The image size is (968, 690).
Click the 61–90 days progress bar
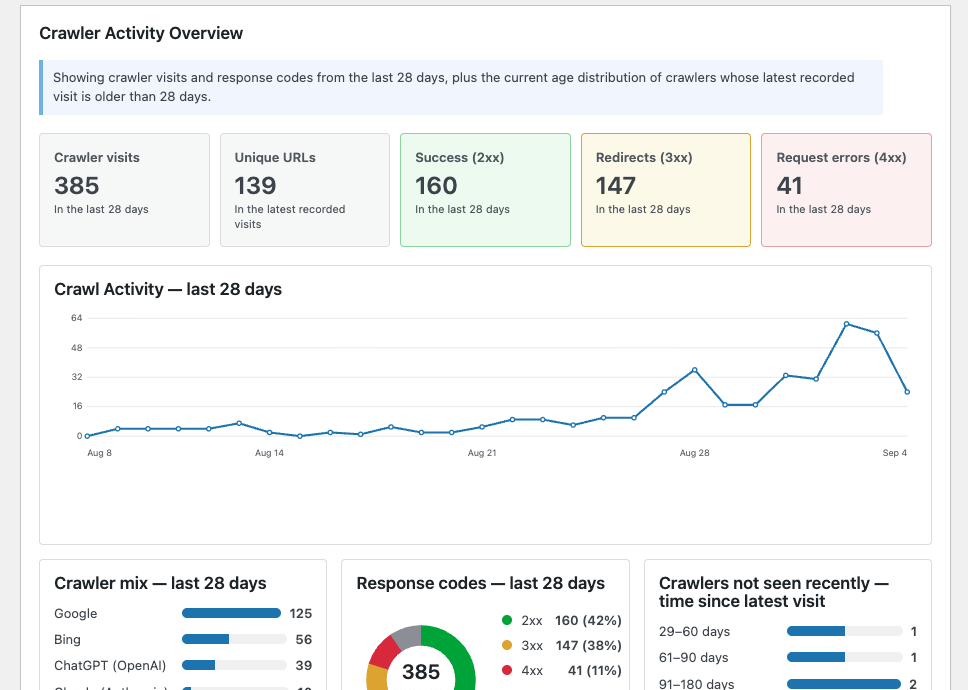coord(845,657)
